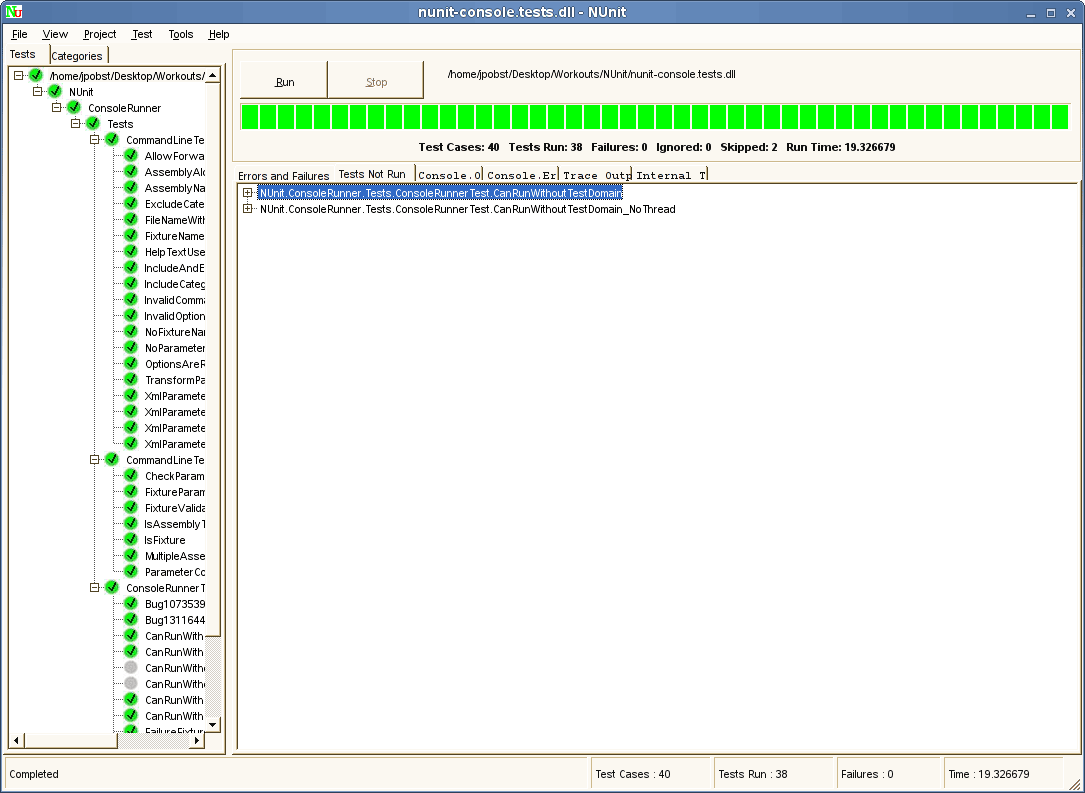Viewport: 1085px width, 793px height.
Task: Open the Console.Er tab
Action: tap(521, 175)
